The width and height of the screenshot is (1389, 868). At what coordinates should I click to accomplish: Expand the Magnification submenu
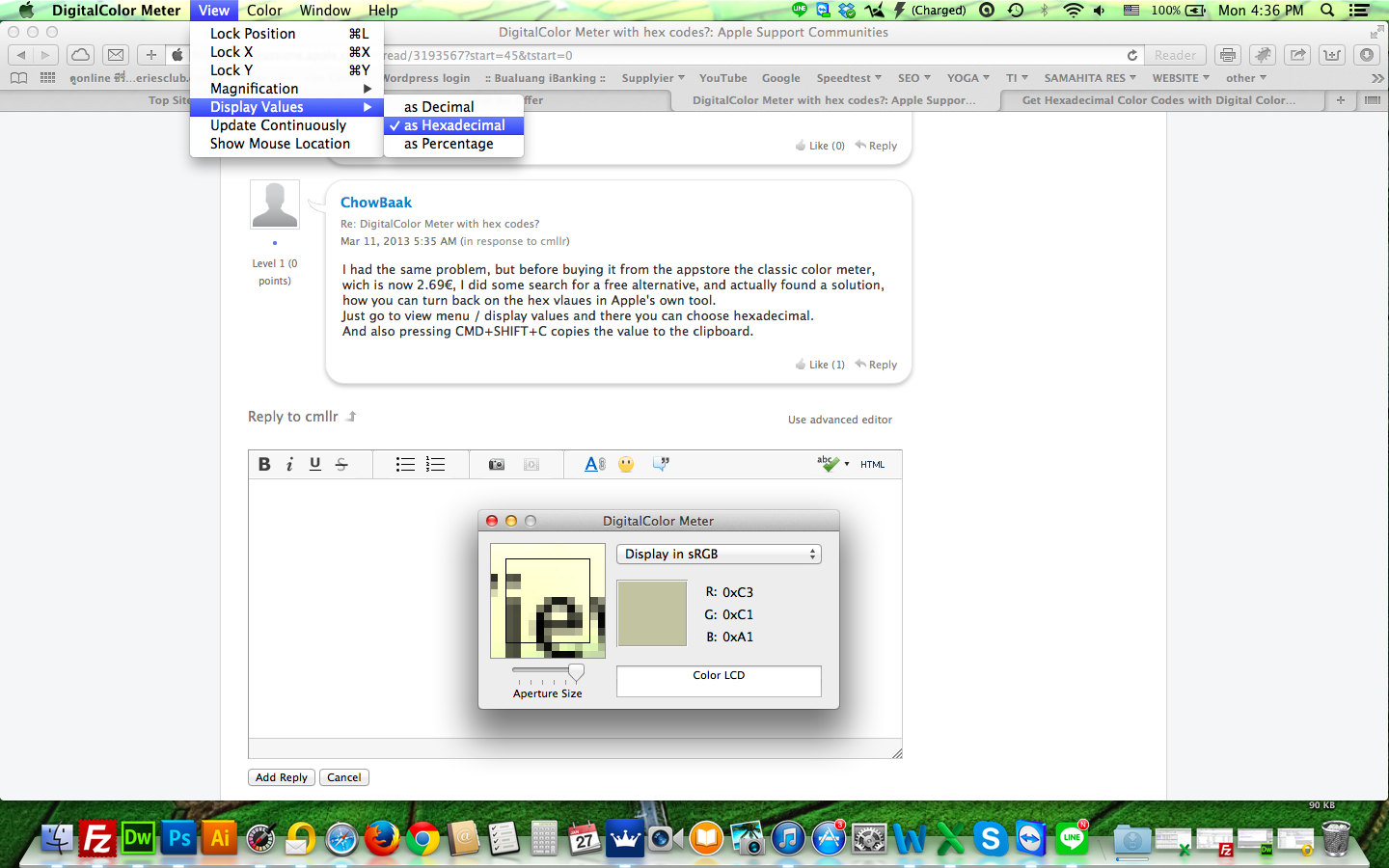point(286,89)
